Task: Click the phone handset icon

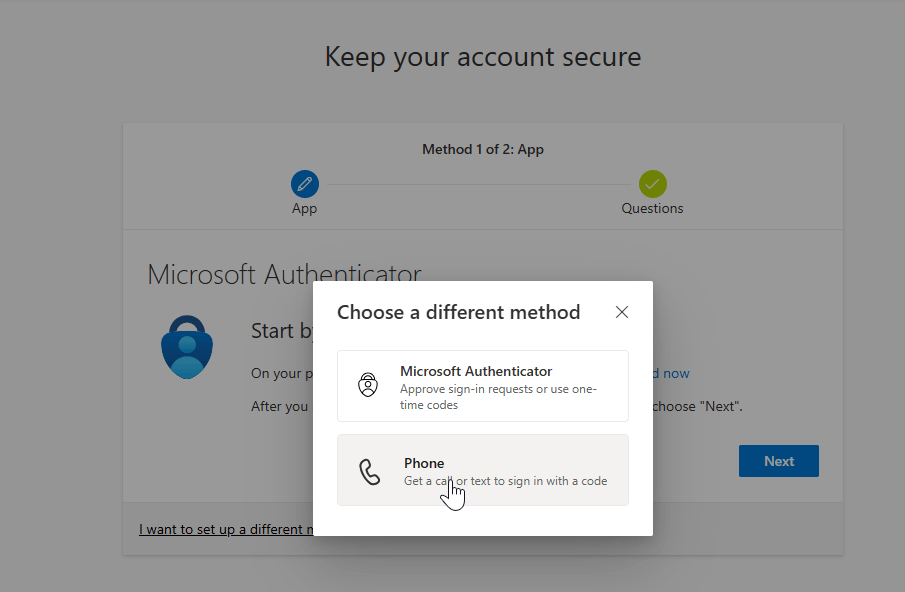Action: 367,470
